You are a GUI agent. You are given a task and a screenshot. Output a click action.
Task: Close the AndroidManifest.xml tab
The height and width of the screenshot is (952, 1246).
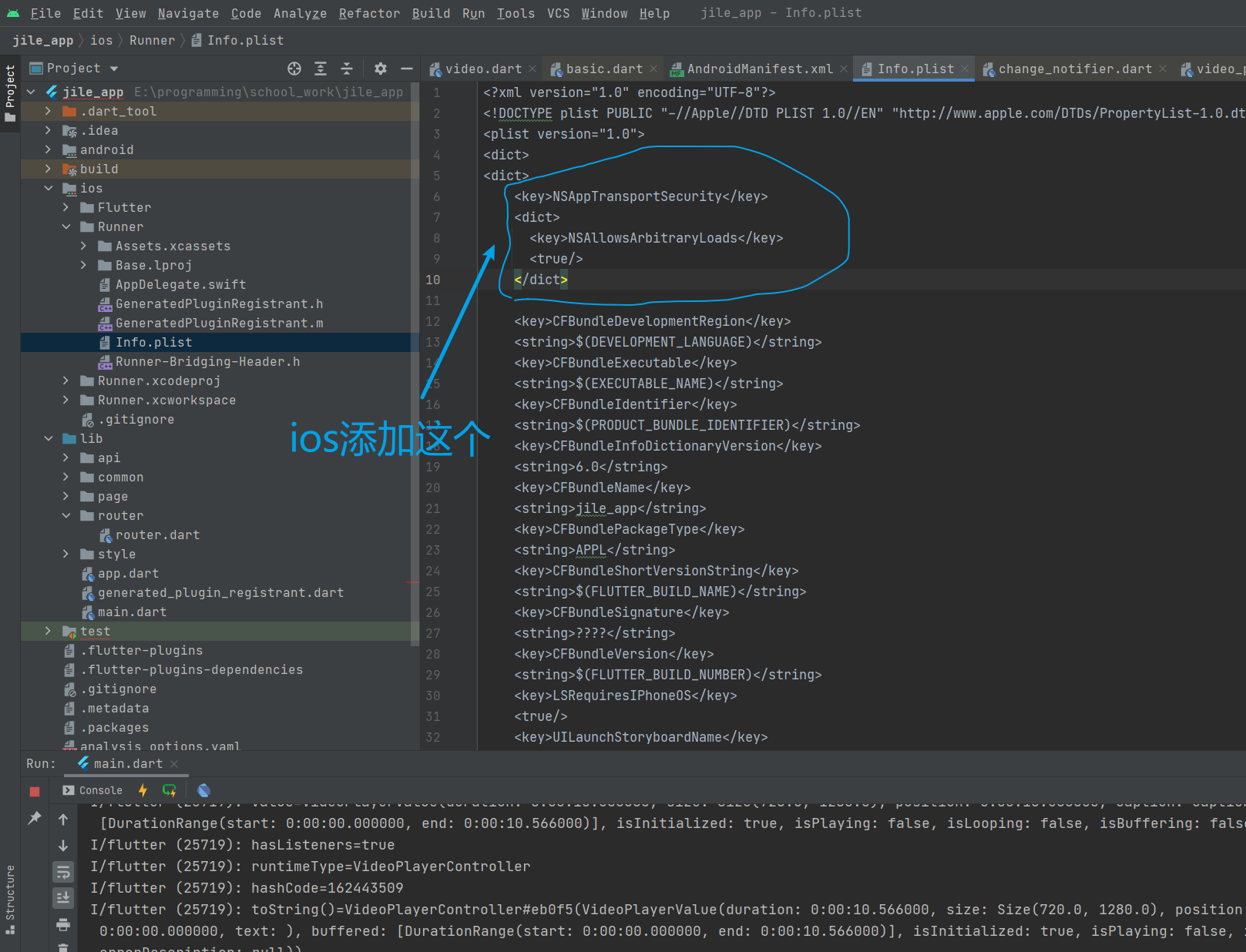844,69
